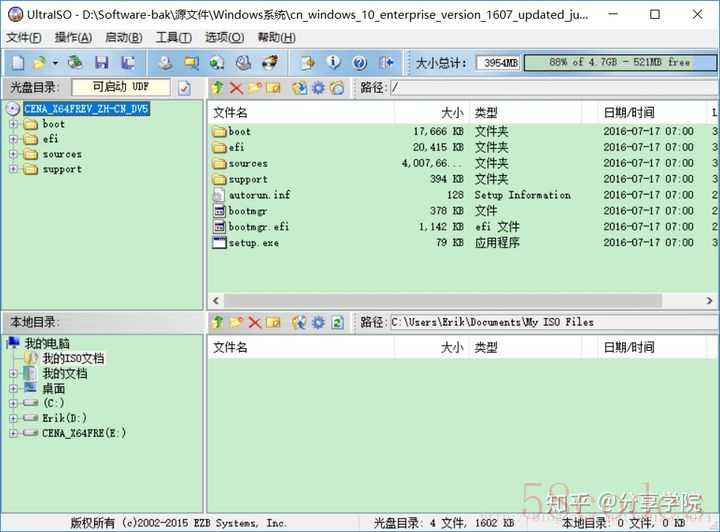
Task: Click the Make CD/DVD image icon
Action: coord(165,62)
